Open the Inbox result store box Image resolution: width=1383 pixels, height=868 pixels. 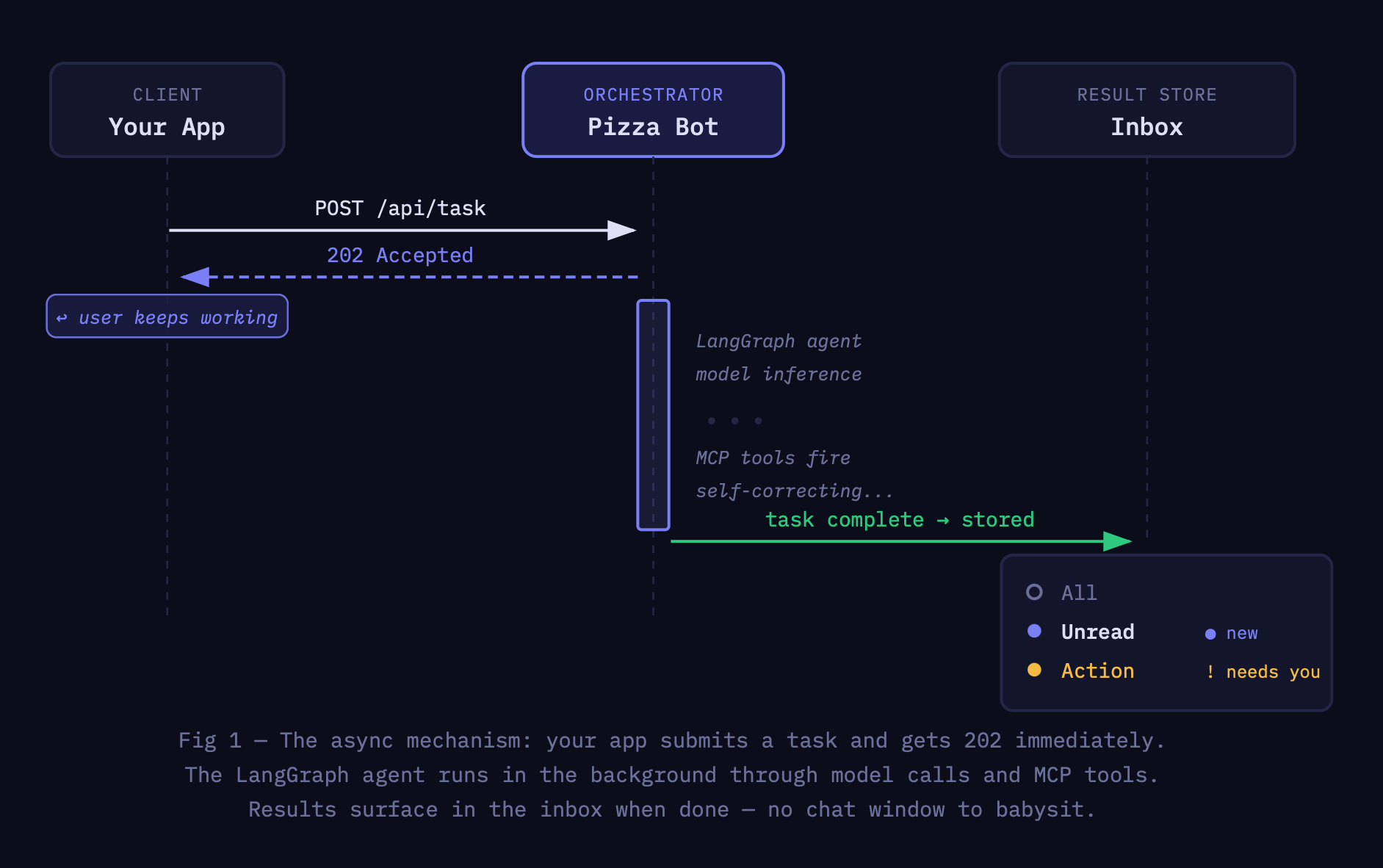tap(1147, 109)
